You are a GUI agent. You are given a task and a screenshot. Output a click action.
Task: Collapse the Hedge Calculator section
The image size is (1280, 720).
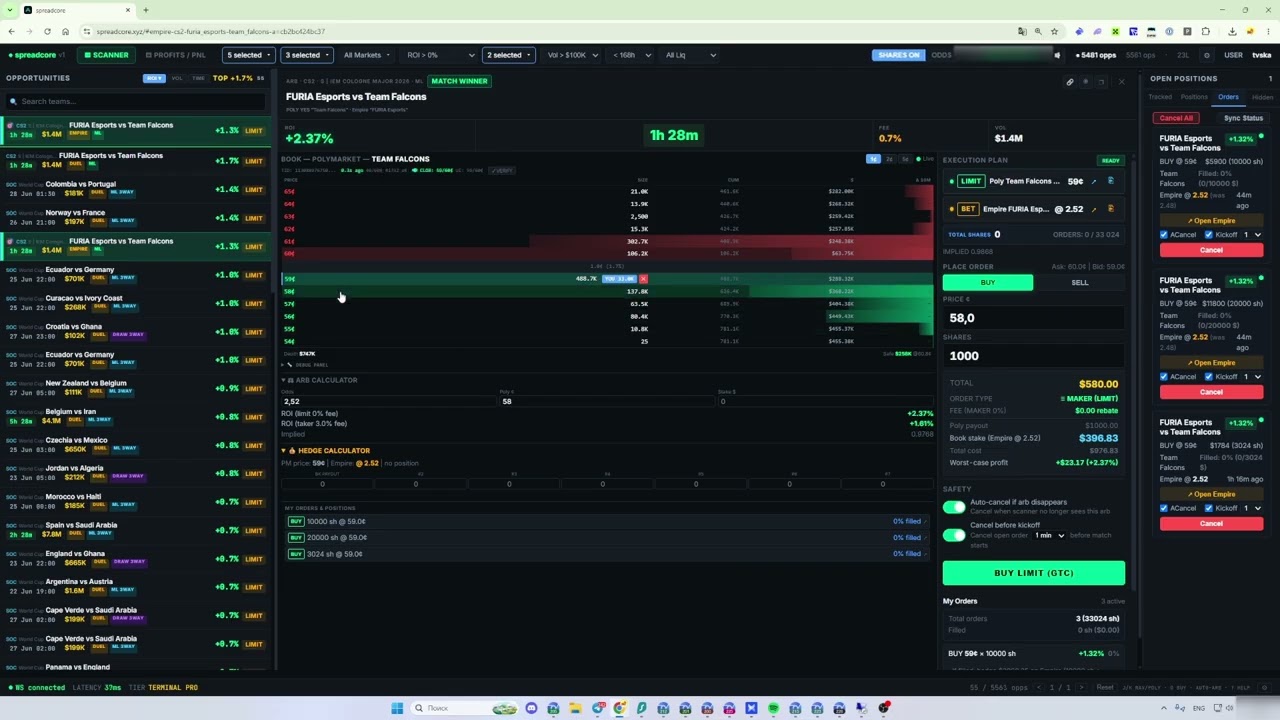326,451
